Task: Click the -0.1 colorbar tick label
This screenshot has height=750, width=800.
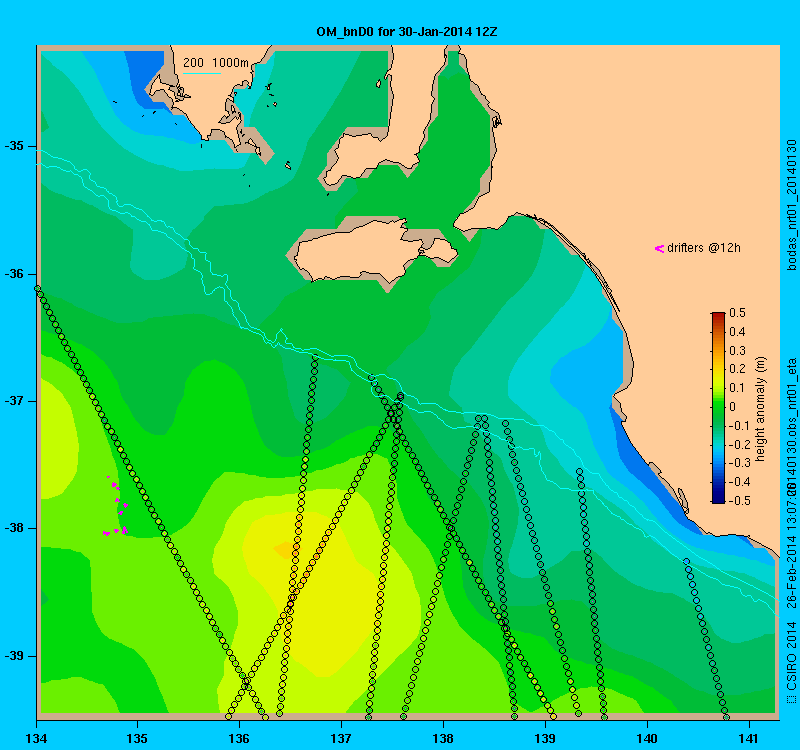Action: [737, 426]
